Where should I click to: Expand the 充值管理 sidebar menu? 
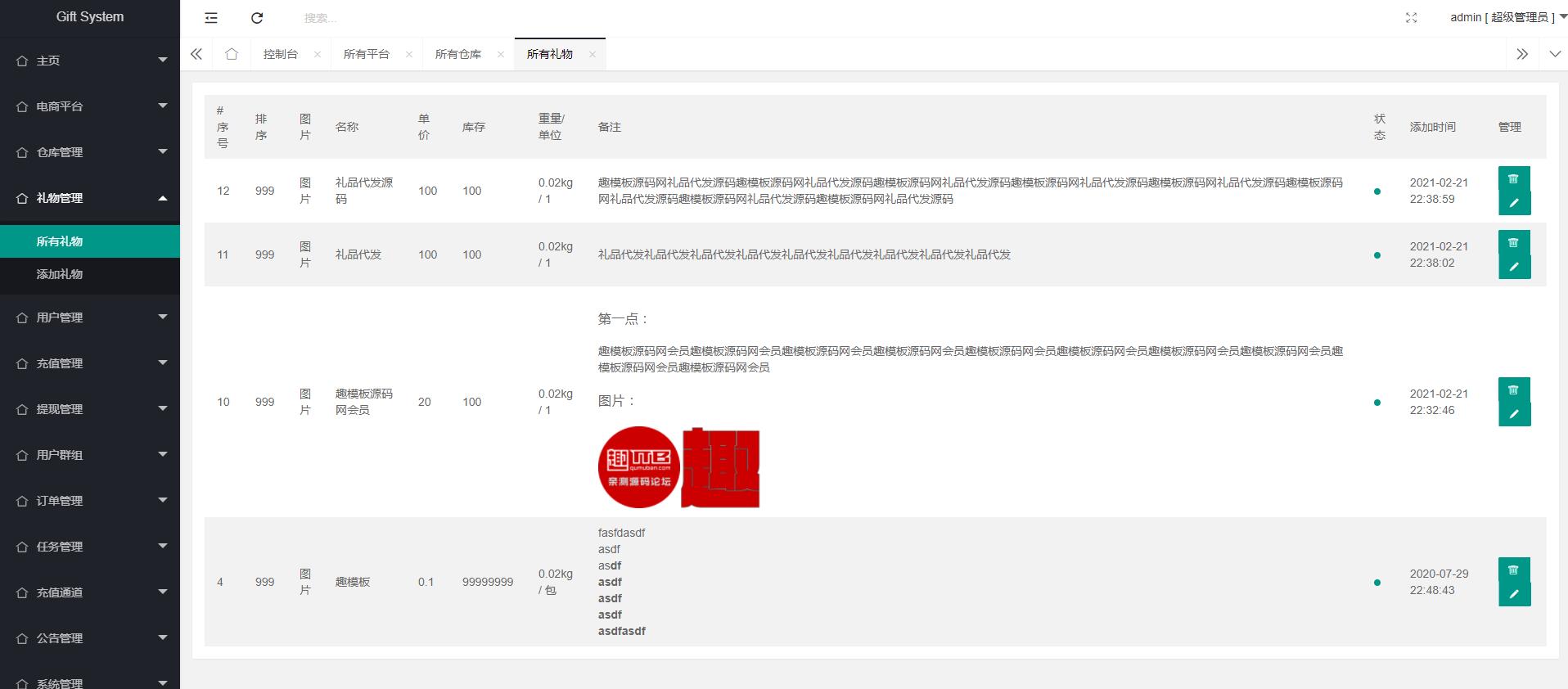click(90, 363)
